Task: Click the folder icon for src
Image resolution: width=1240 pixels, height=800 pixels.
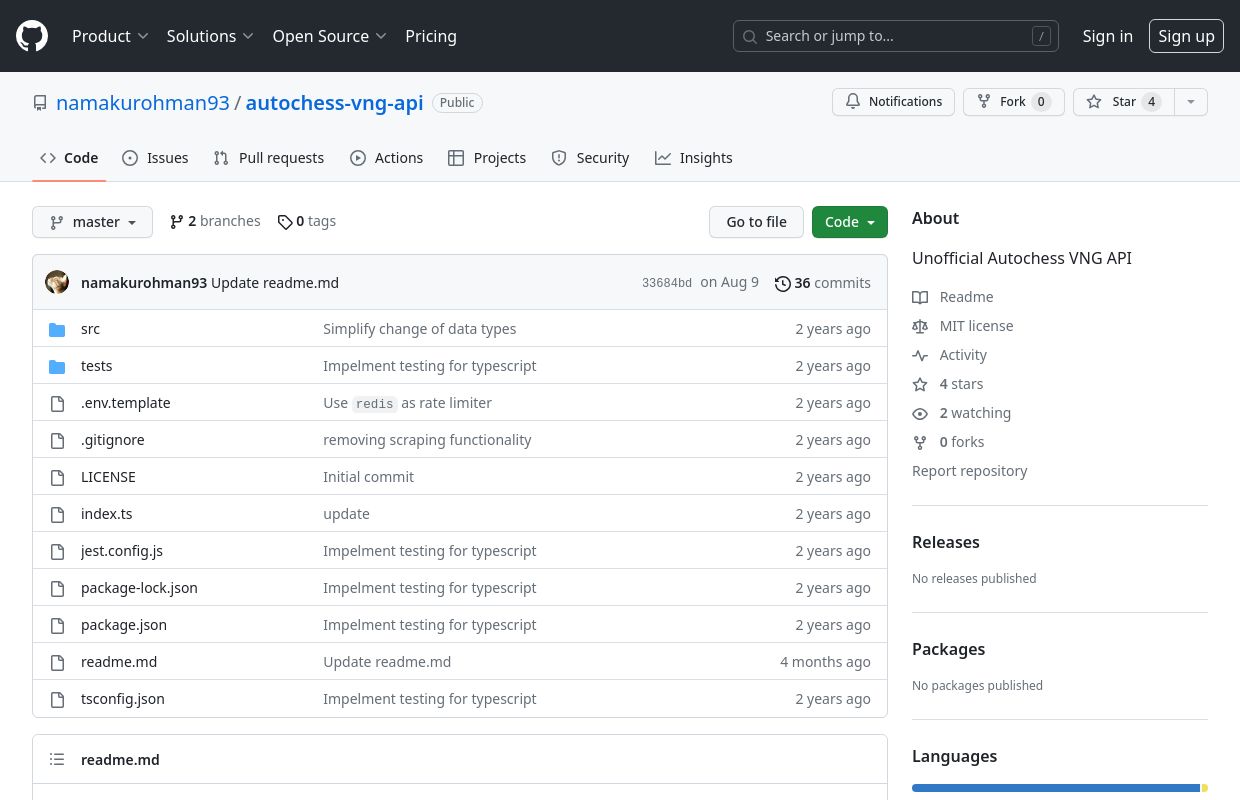Action: pyautogui.click(x=57, y=329)
